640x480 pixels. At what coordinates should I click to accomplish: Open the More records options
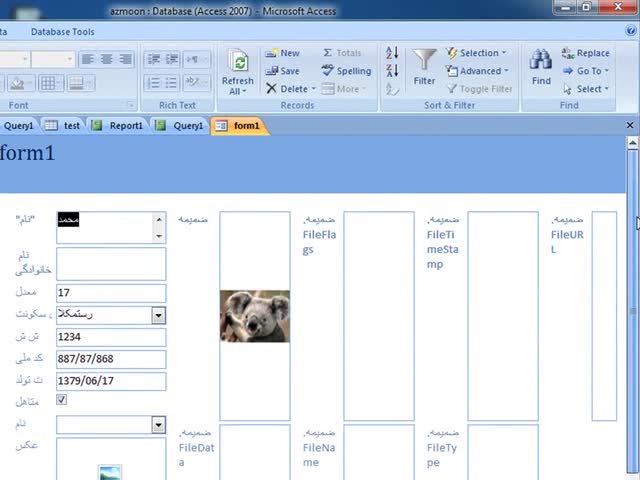coord(344,89)
